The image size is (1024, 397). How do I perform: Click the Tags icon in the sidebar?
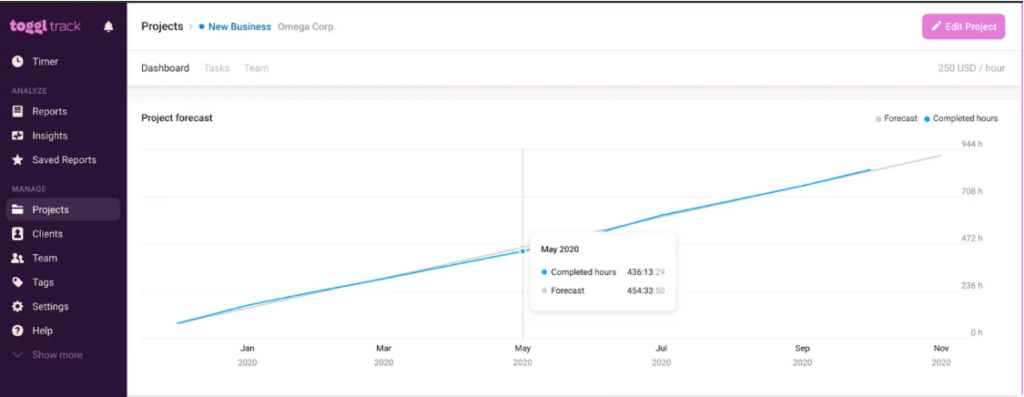18,283
